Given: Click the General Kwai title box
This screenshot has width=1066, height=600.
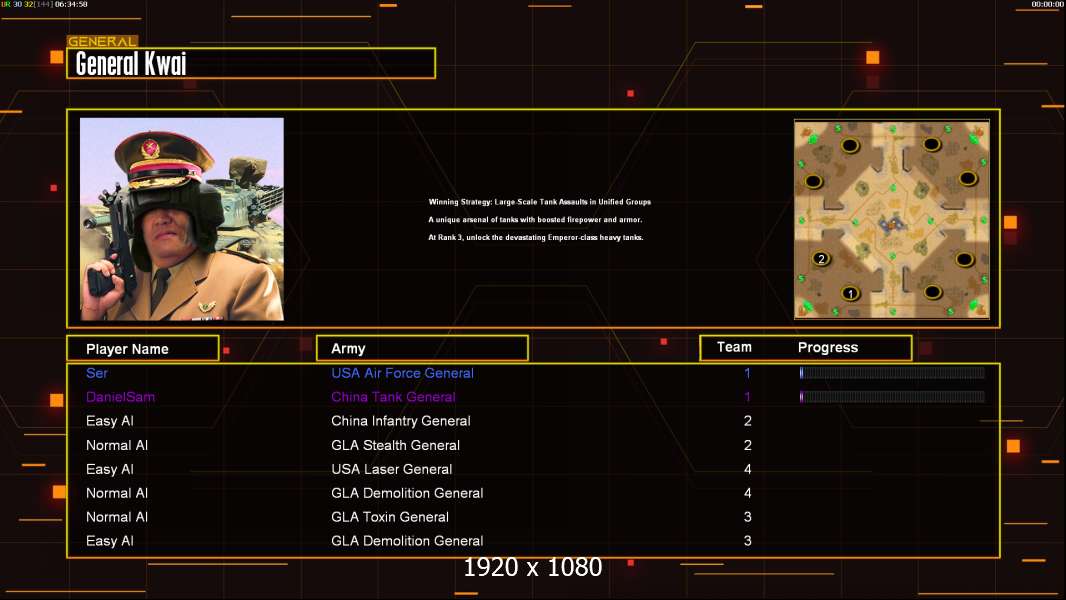Looking at the screenshot, I should coord(250,64).
